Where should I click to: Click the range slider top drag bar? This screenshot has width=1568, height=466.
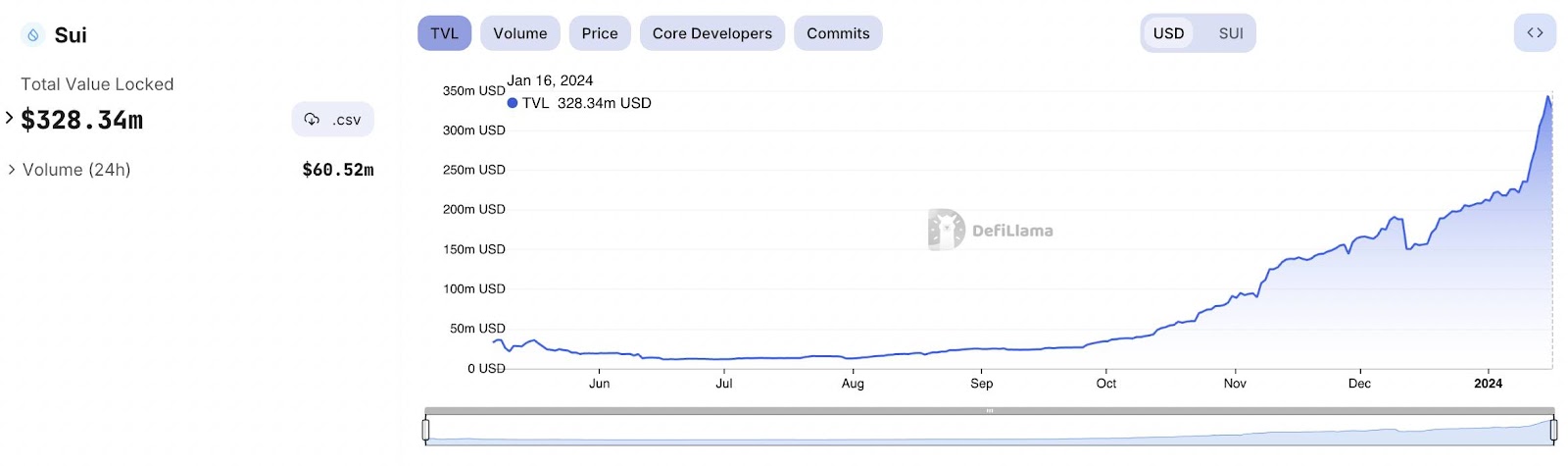coord(990,411)
